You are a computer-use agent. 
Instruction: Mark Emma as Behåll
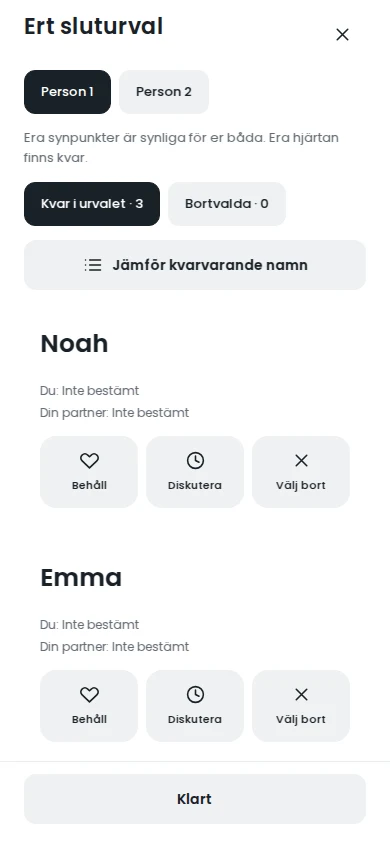89,706
